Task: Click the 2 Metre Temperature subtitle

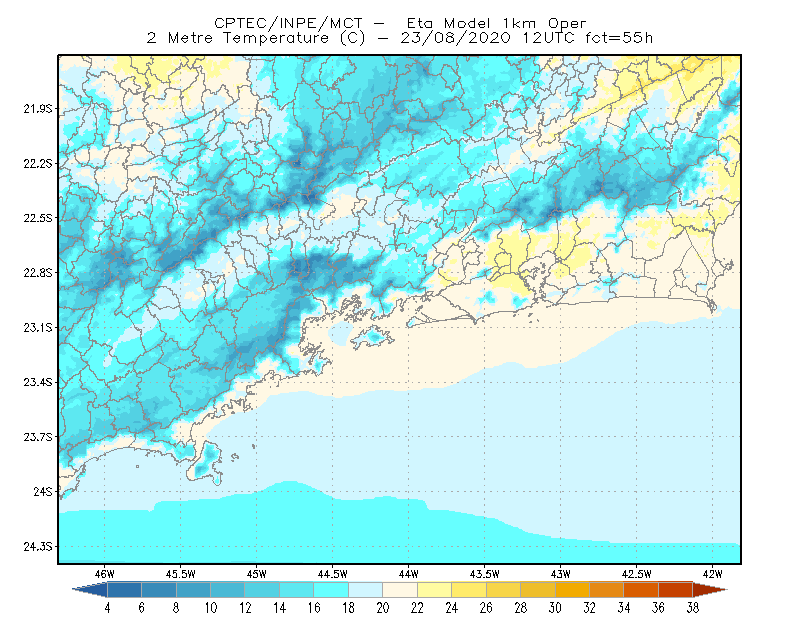Action: click(x=238, y=38)
